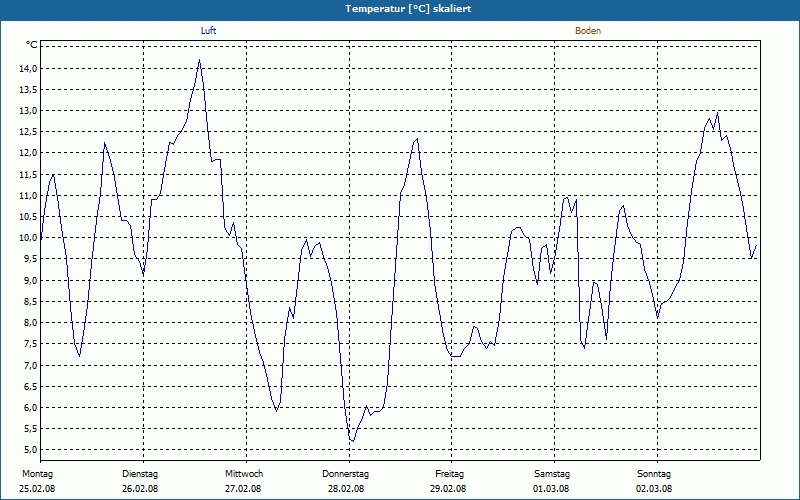Click the 14,0 y-axis value
The image size is (800, 500).
click(x=29, y=68)
